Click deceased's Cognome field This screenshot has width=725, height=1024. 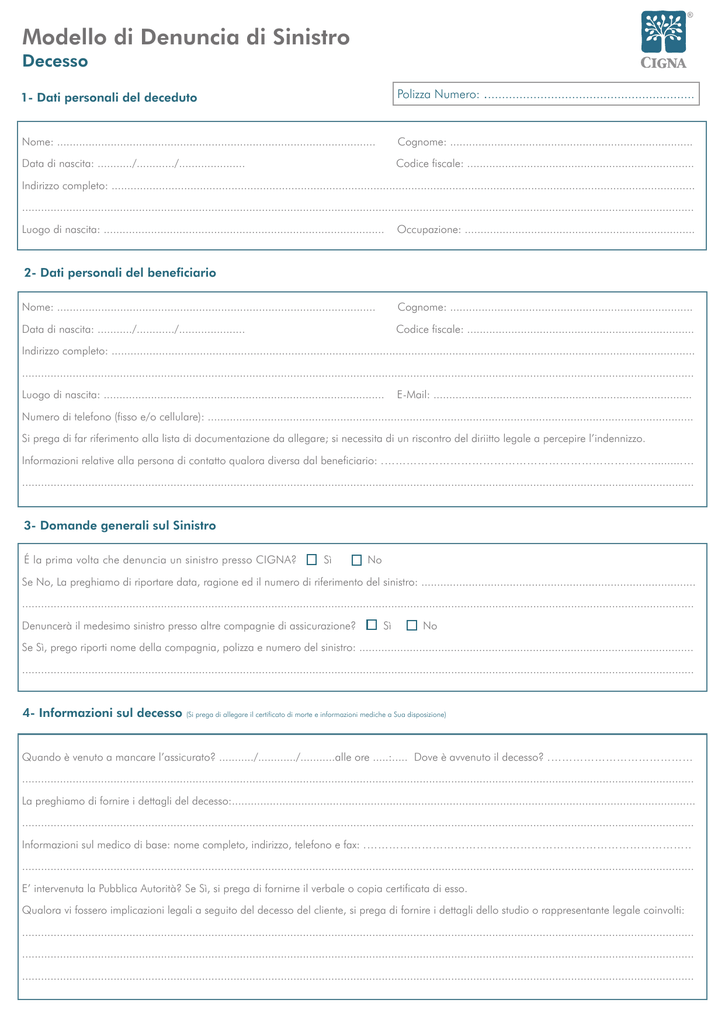coord(572,142)
